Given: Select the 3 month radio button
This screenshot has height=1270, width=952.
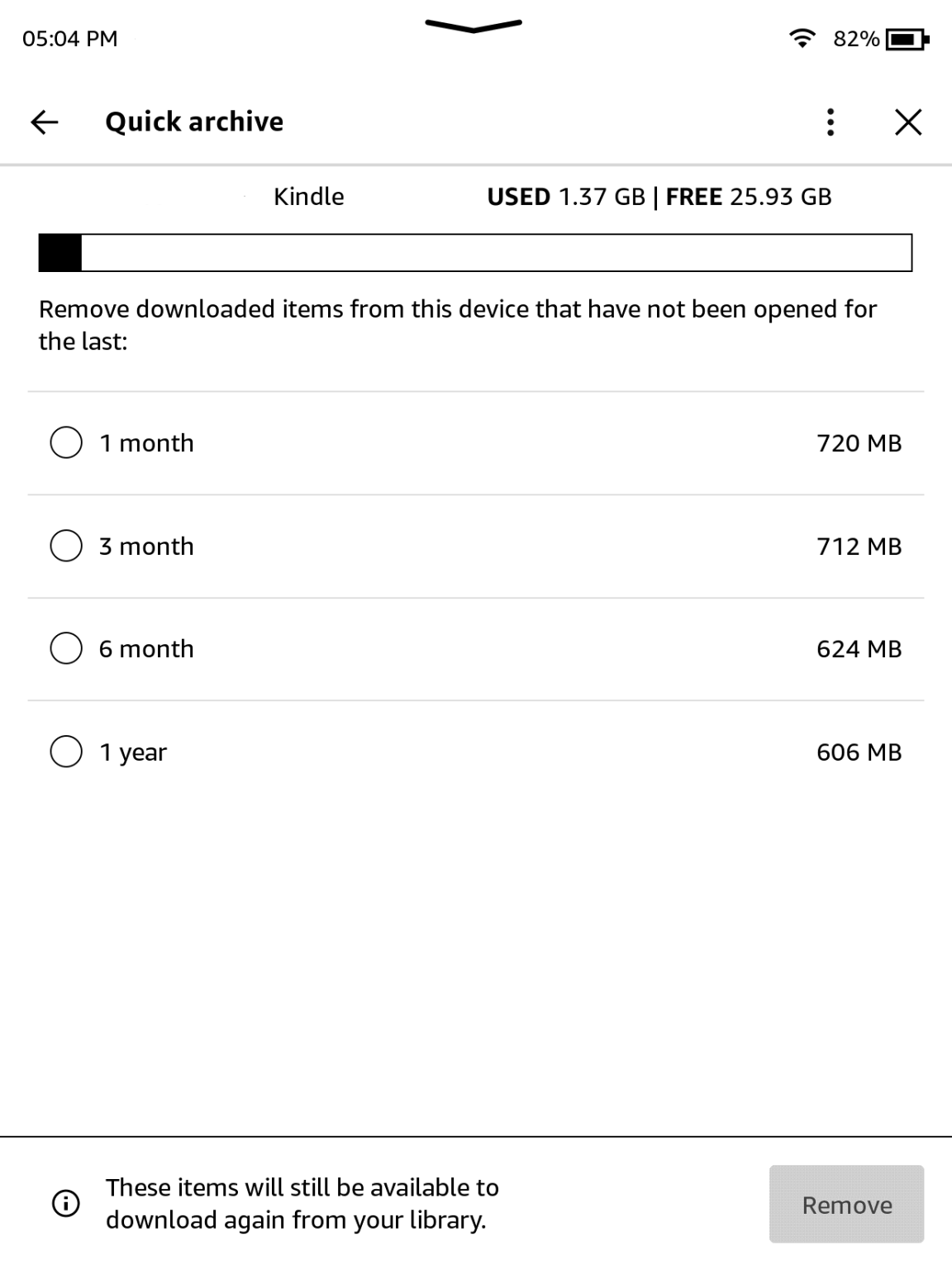Looking at the screenshot, I should 67,545.
